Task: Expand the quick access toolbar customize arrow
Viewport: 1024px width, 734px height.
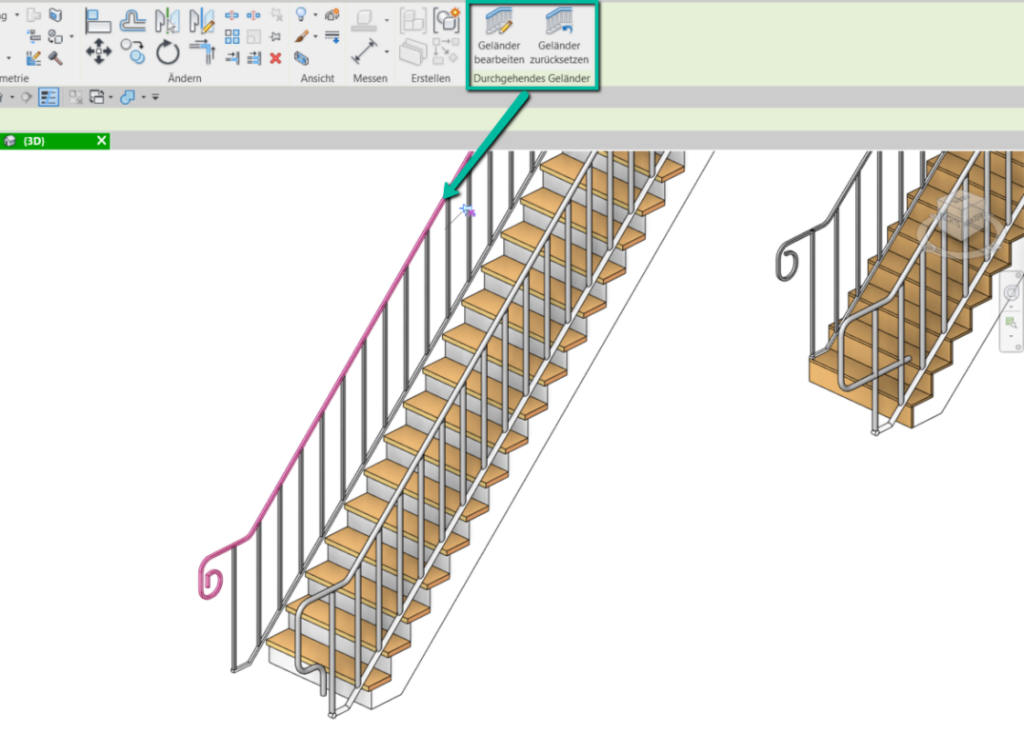Action: [156, 97]
